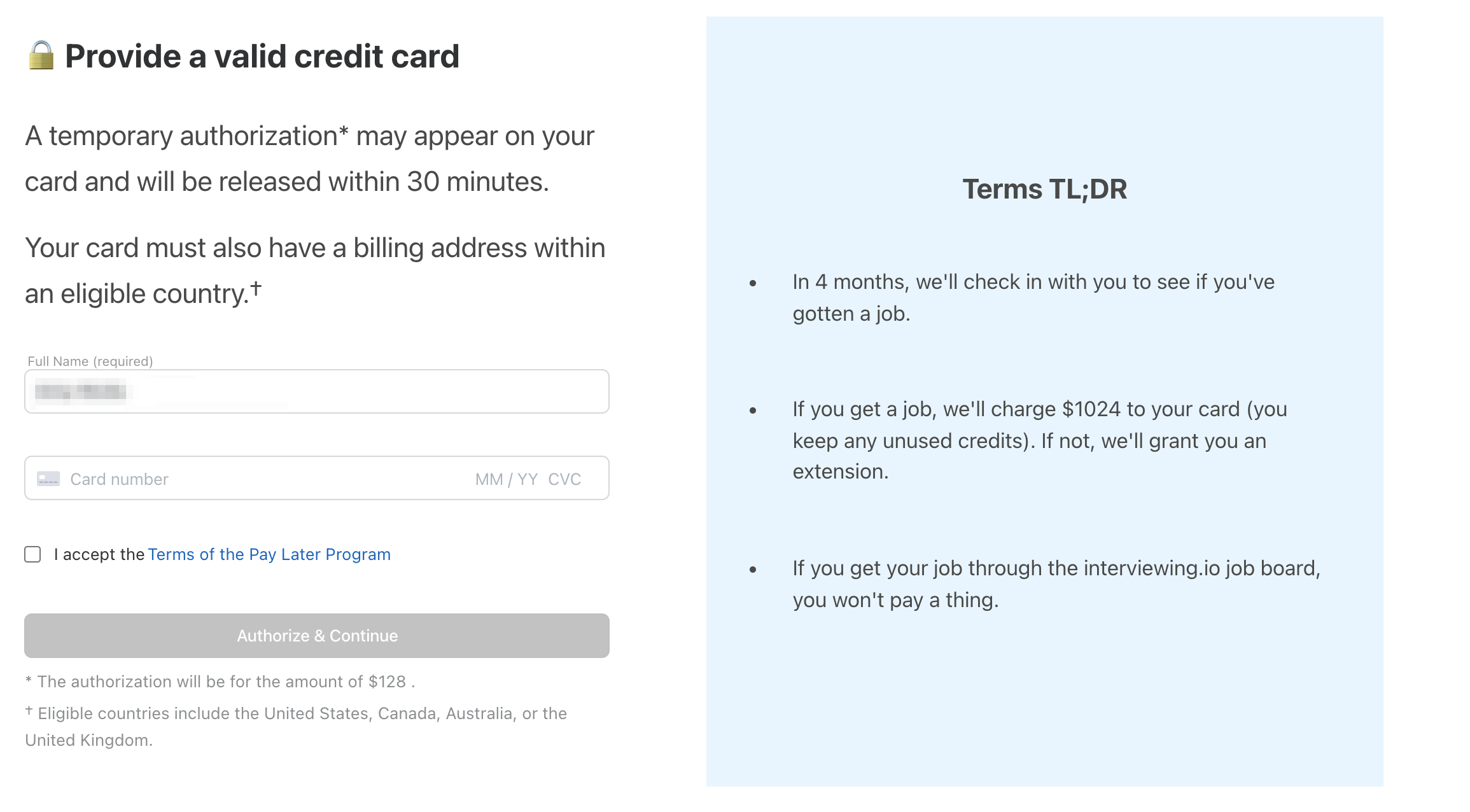1470x812 pixels.
Task: Click the interviewing.io job board bullet text
Action: 1056,584
